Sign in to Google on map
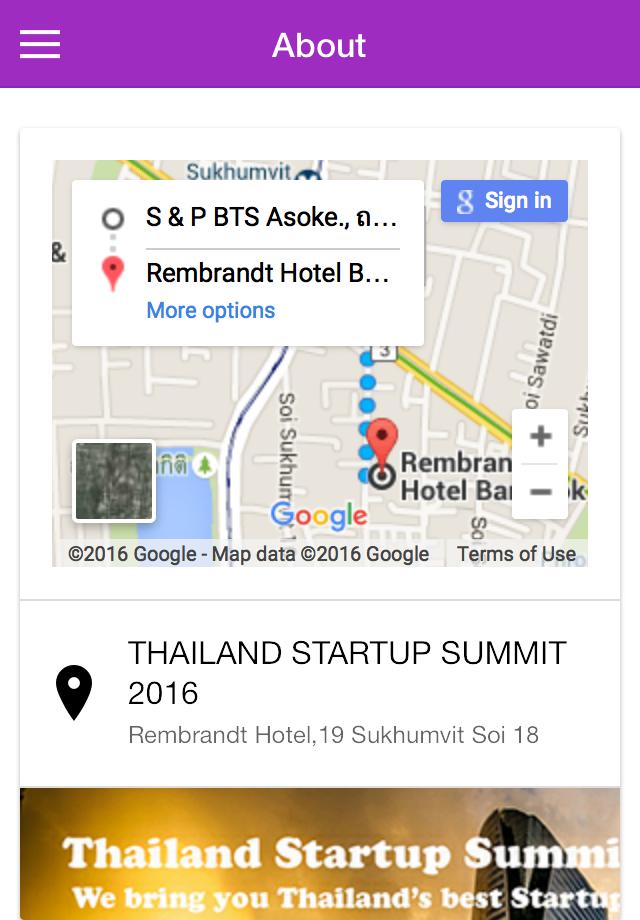The image size is (640, 920). click(504, 201)
